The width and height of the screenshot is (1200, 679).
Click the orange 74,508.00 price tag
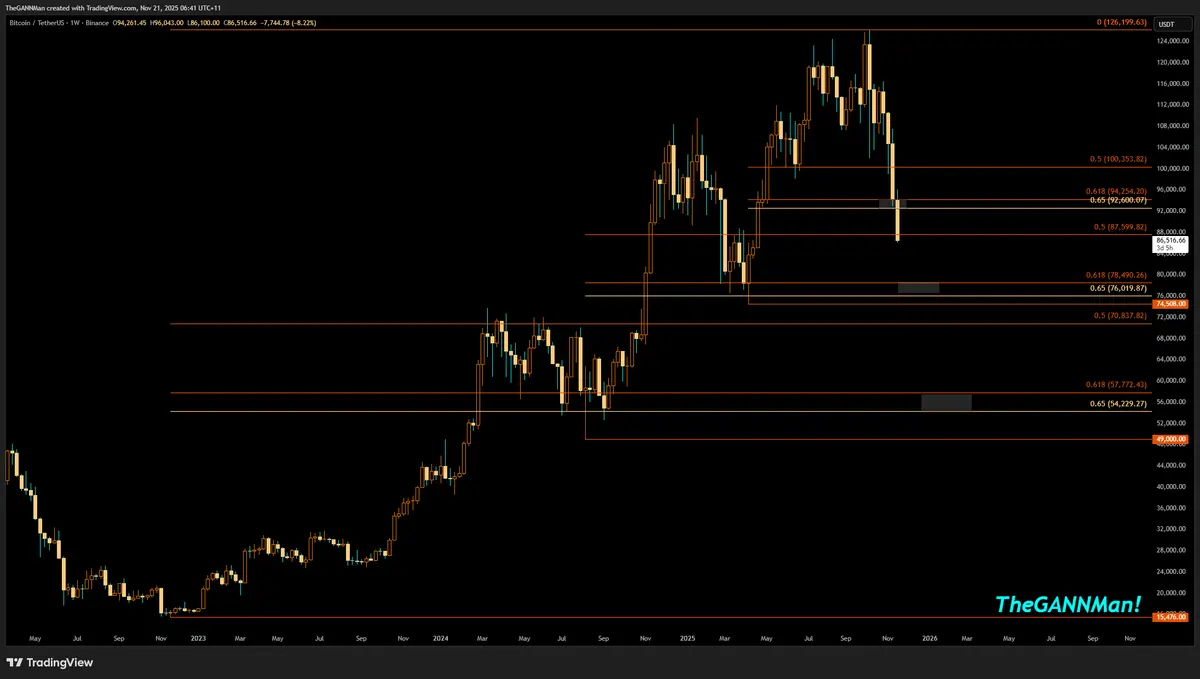point(1170,304)
